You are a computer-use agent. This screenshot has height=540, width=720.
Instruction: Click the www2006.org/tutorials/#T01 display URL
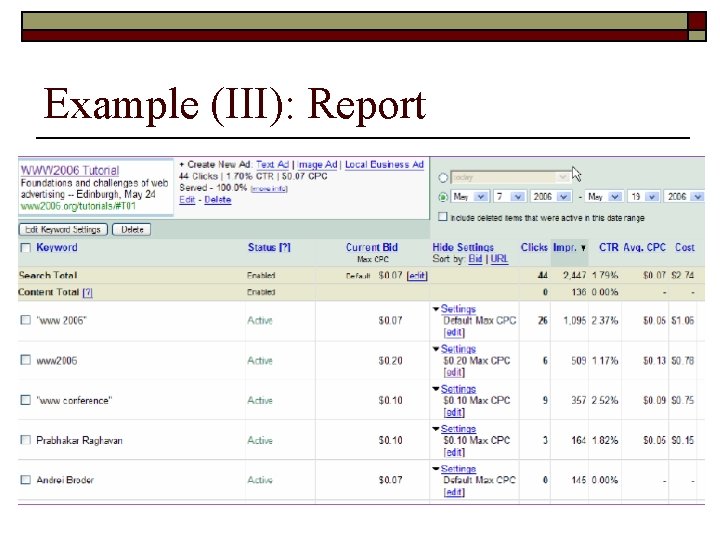78,206
